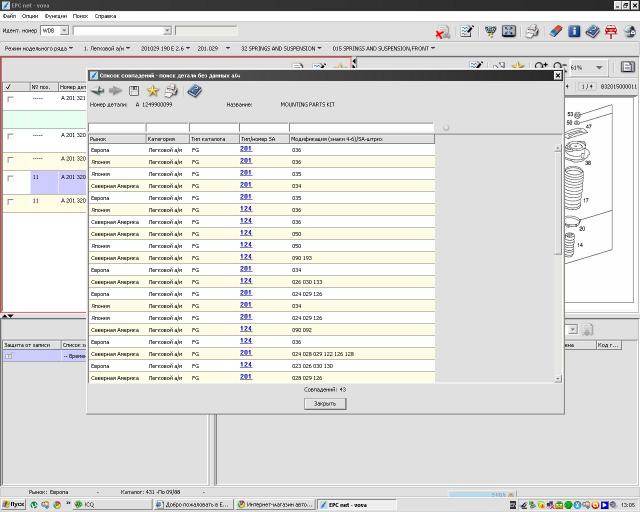This screenshot has height=512, width=640.
Task: Open the Файл menu
Action: tap(9, 16)
